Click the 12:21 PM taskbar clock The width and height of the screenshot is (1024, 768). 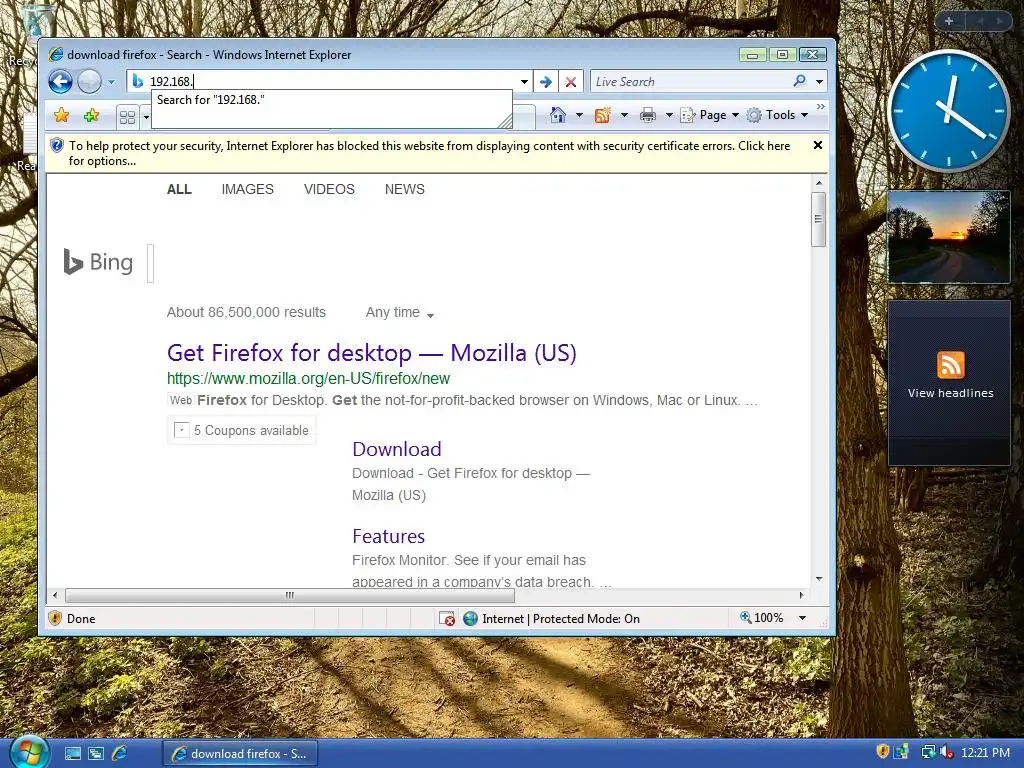pyautogui.click(x=985, y=753)
